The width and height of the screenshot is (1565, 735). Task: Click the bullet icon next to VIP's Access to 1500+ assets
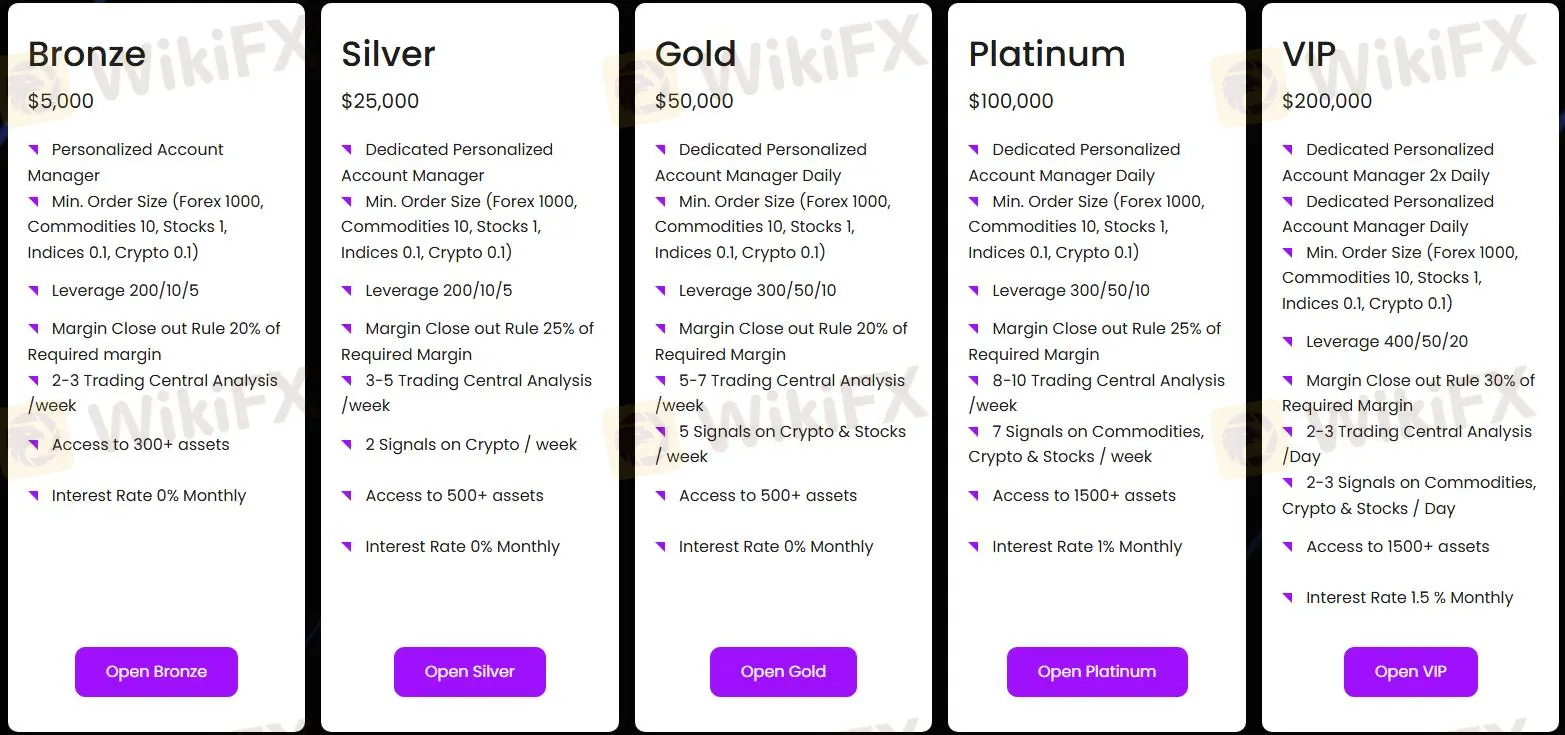point(1288,546)
